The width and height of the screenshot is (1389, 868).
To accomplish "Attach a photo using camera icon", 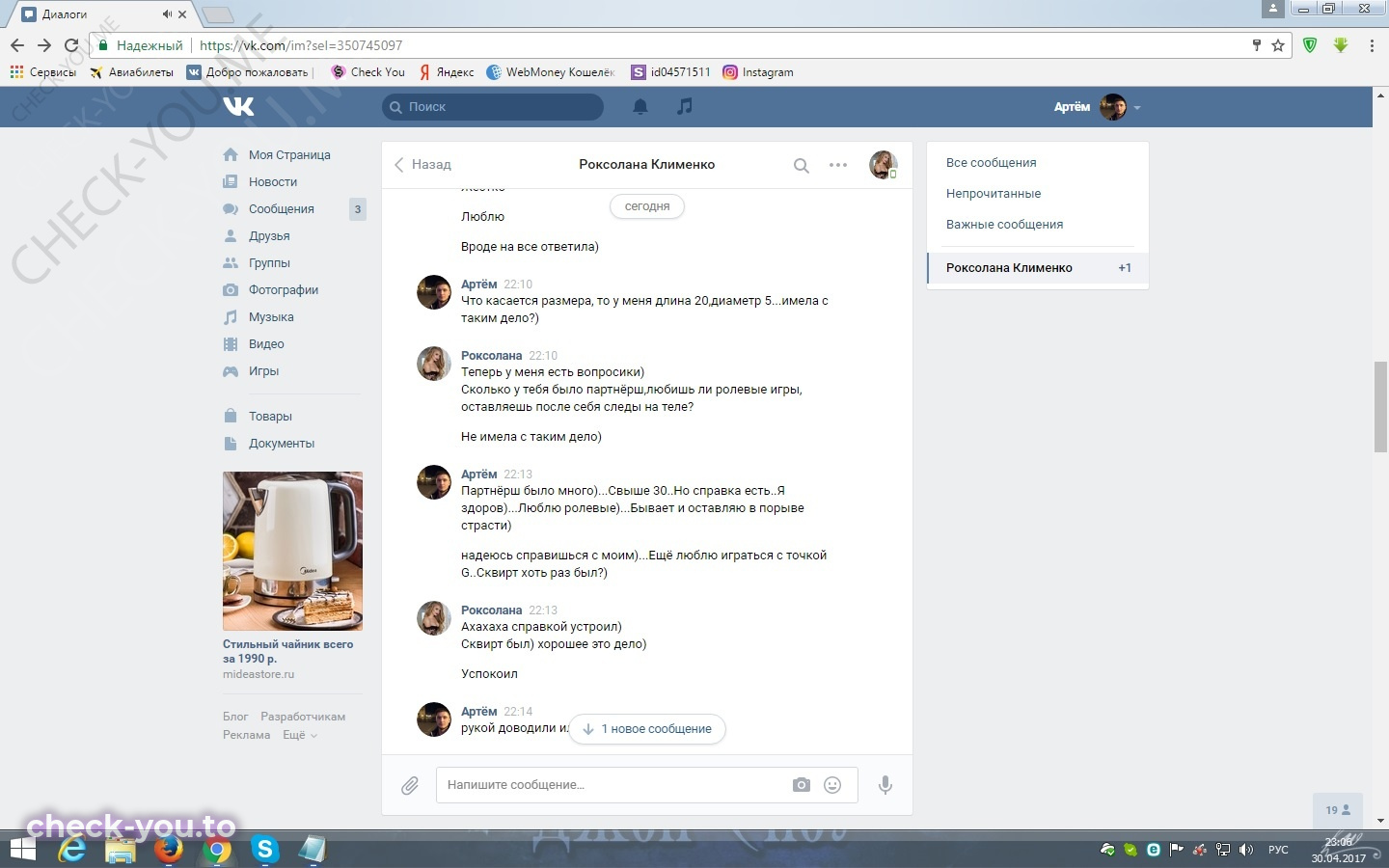I will coord(802,785).
